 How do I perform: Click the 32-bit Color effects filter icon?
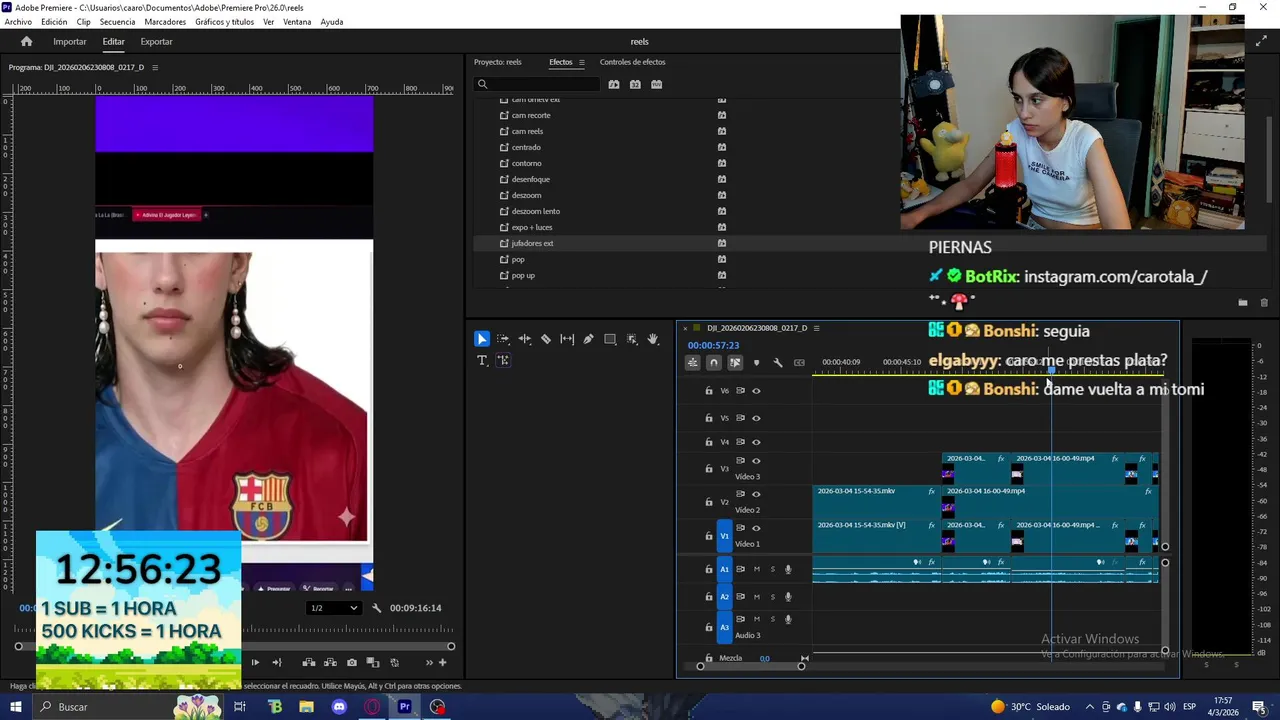coord(635,84)
